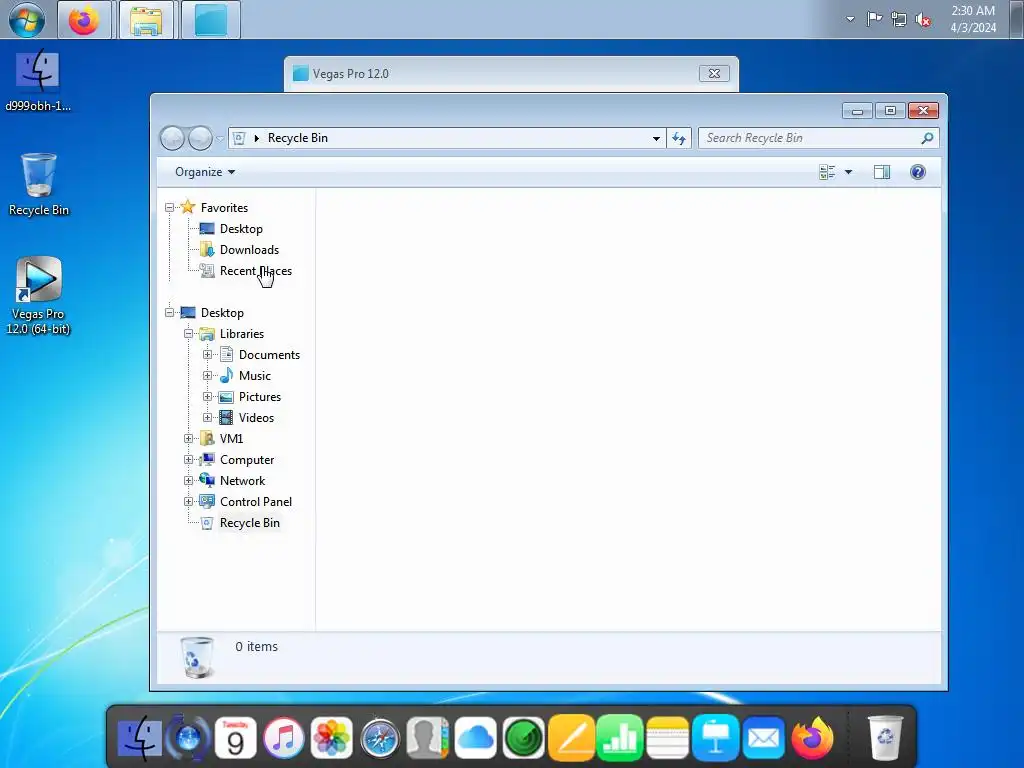Open Pages from the dock

[x=571, y=739]
